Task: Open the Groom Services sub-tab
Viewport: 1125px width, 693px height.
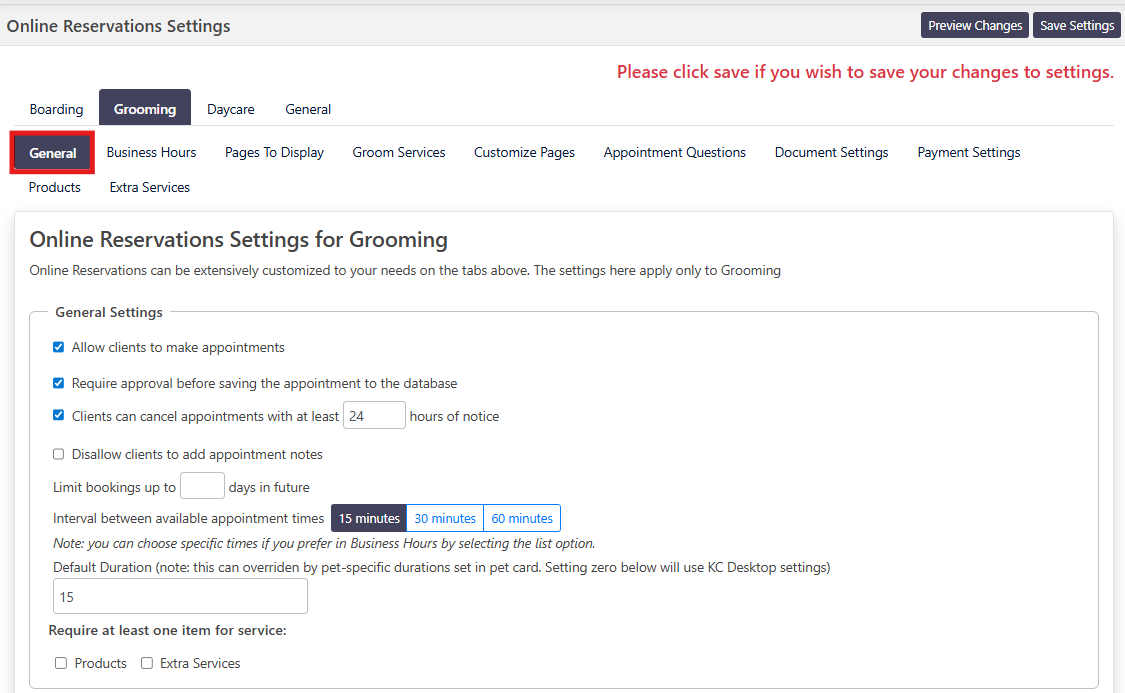Action: click(398, 152)
